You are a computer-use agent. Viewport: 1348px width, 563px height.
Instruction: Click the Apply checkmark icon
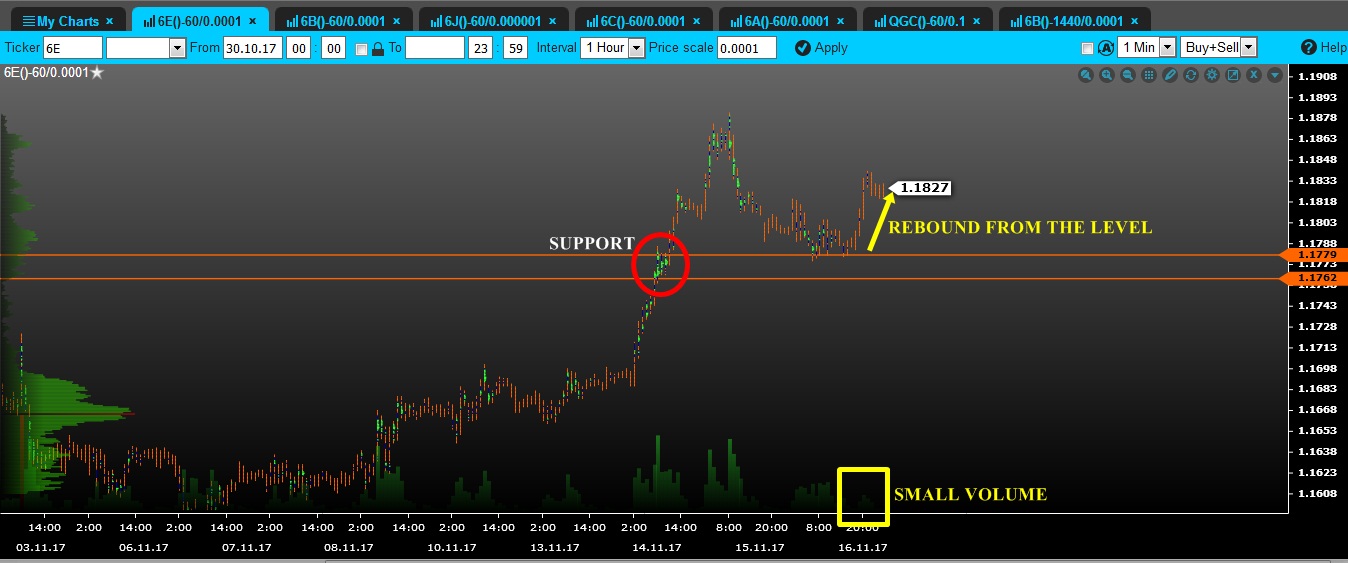pyautogui.click(x=802, y=47)
